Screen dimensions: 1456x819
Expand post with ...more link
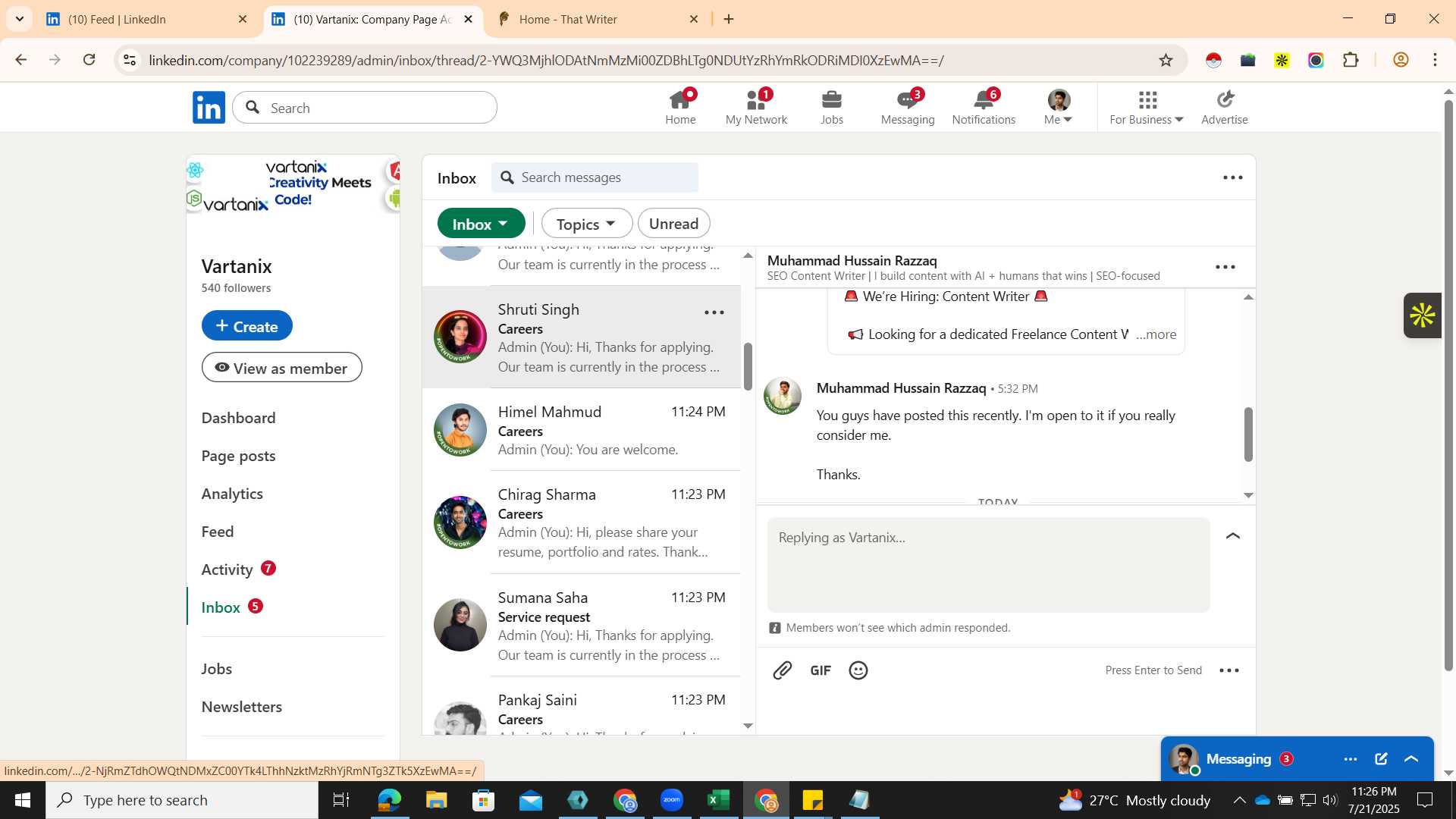click(x=1156, y=334)
